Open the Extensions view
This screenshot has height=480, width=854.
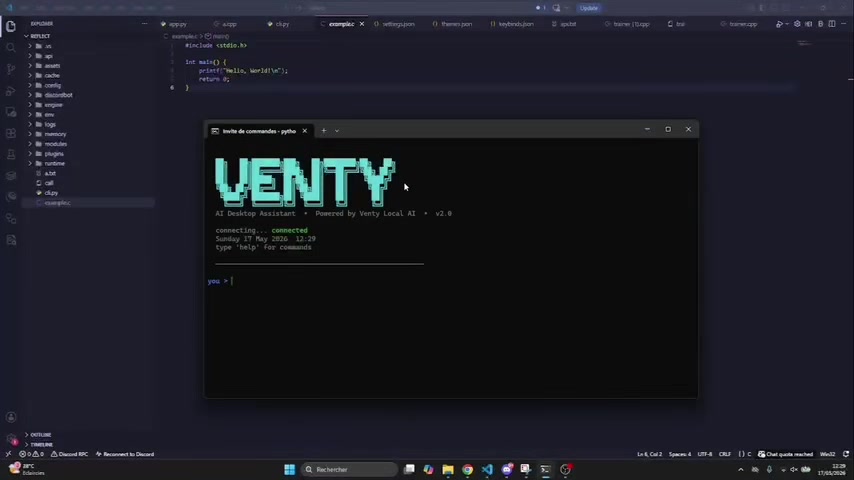11,133
